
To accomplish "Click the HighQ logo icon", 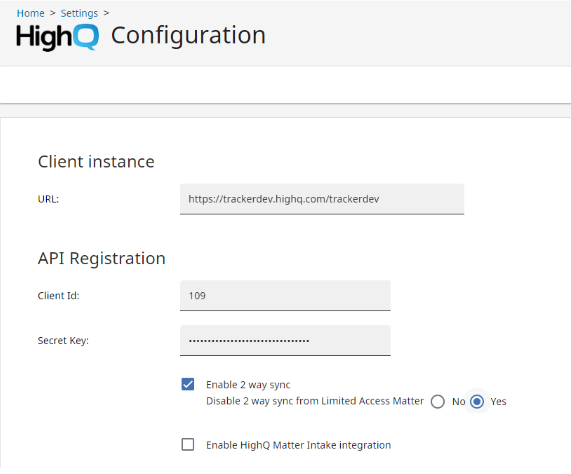I will click(x=57, y=37).
